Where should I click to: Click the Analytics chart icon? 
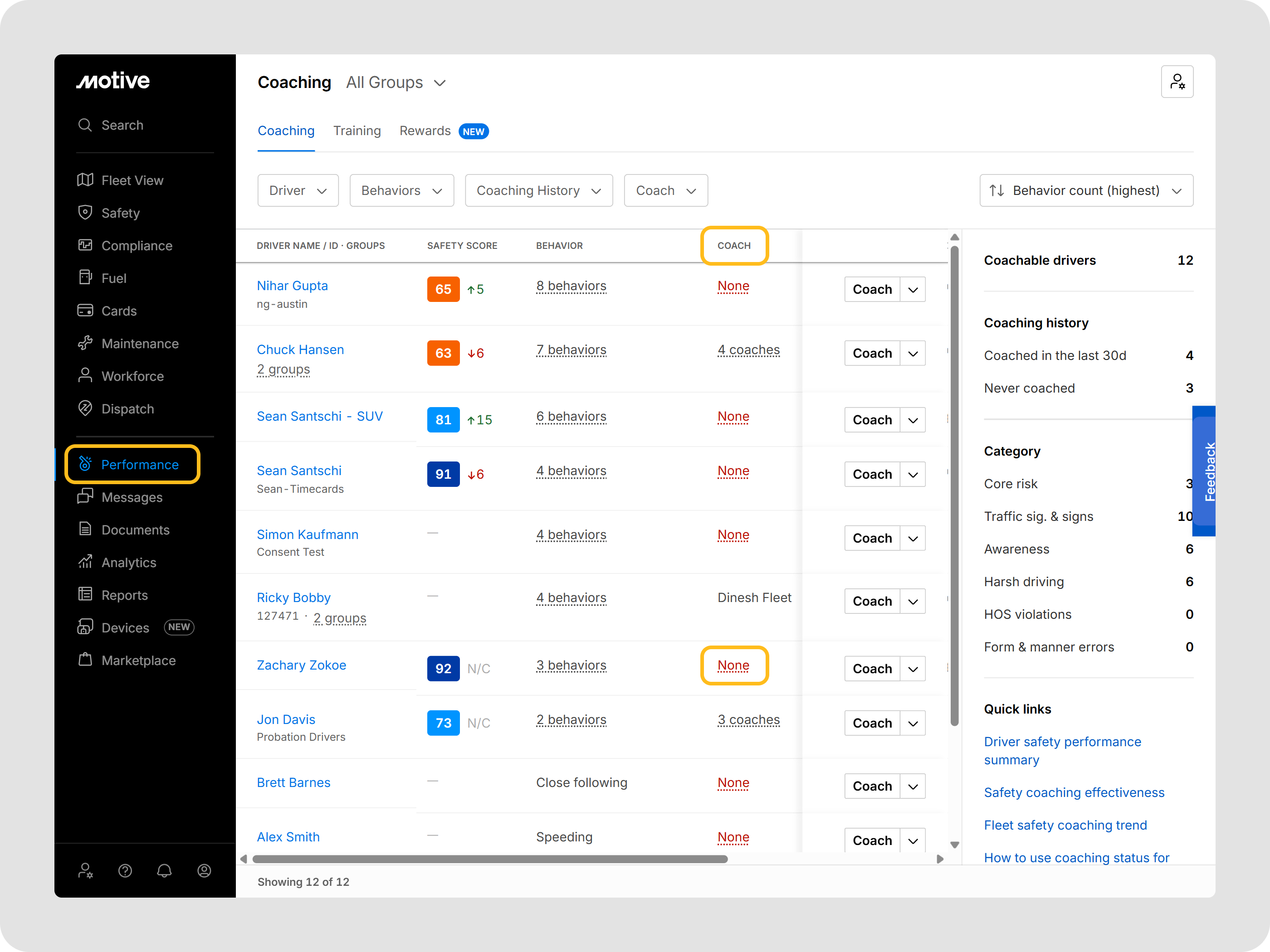[x=85, y=562]
